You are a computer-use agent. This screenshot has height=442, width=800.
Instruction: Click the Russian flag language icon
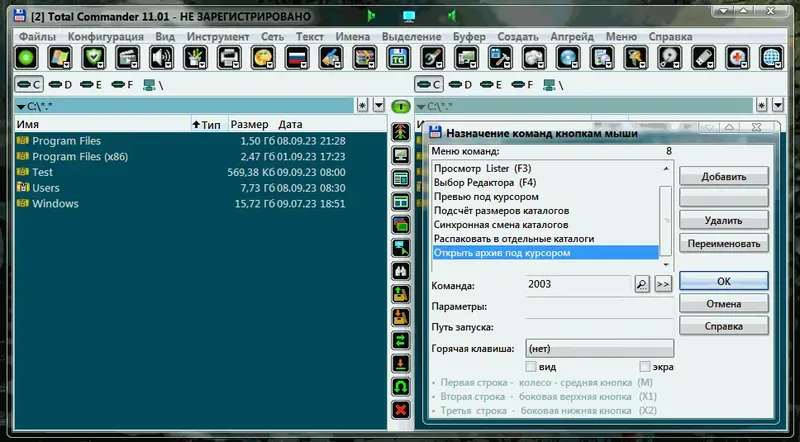(x=297, y=58)
